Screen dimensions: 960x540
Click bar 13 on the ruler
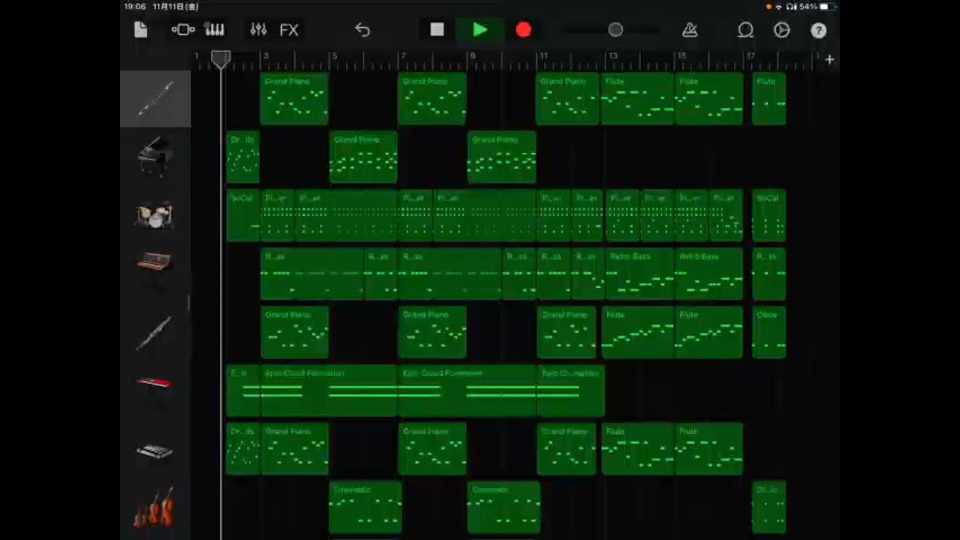click(x=613, y=56)
